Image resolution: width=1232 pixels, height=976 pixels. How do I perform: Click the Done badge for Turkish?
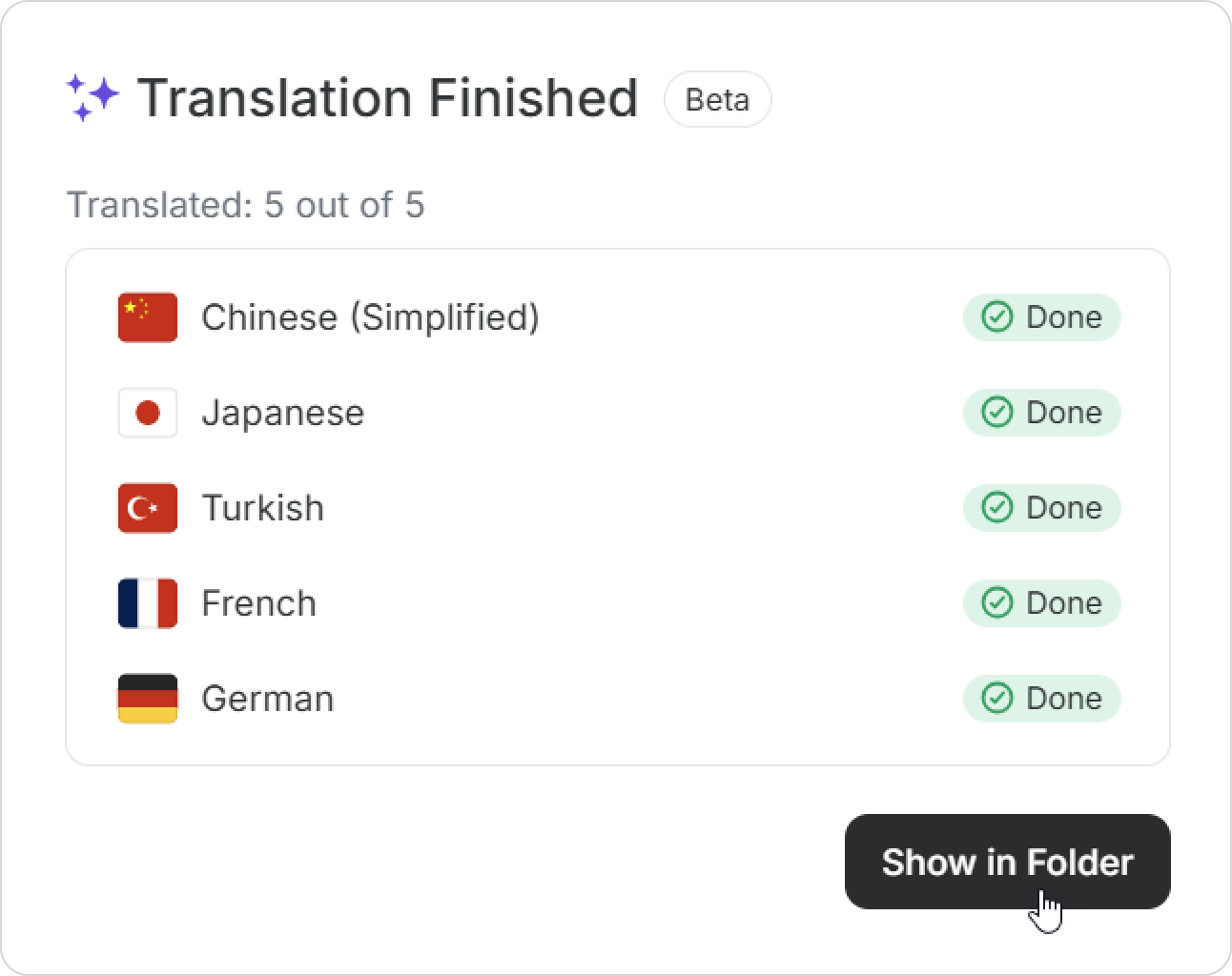[x=1041, y=508]
